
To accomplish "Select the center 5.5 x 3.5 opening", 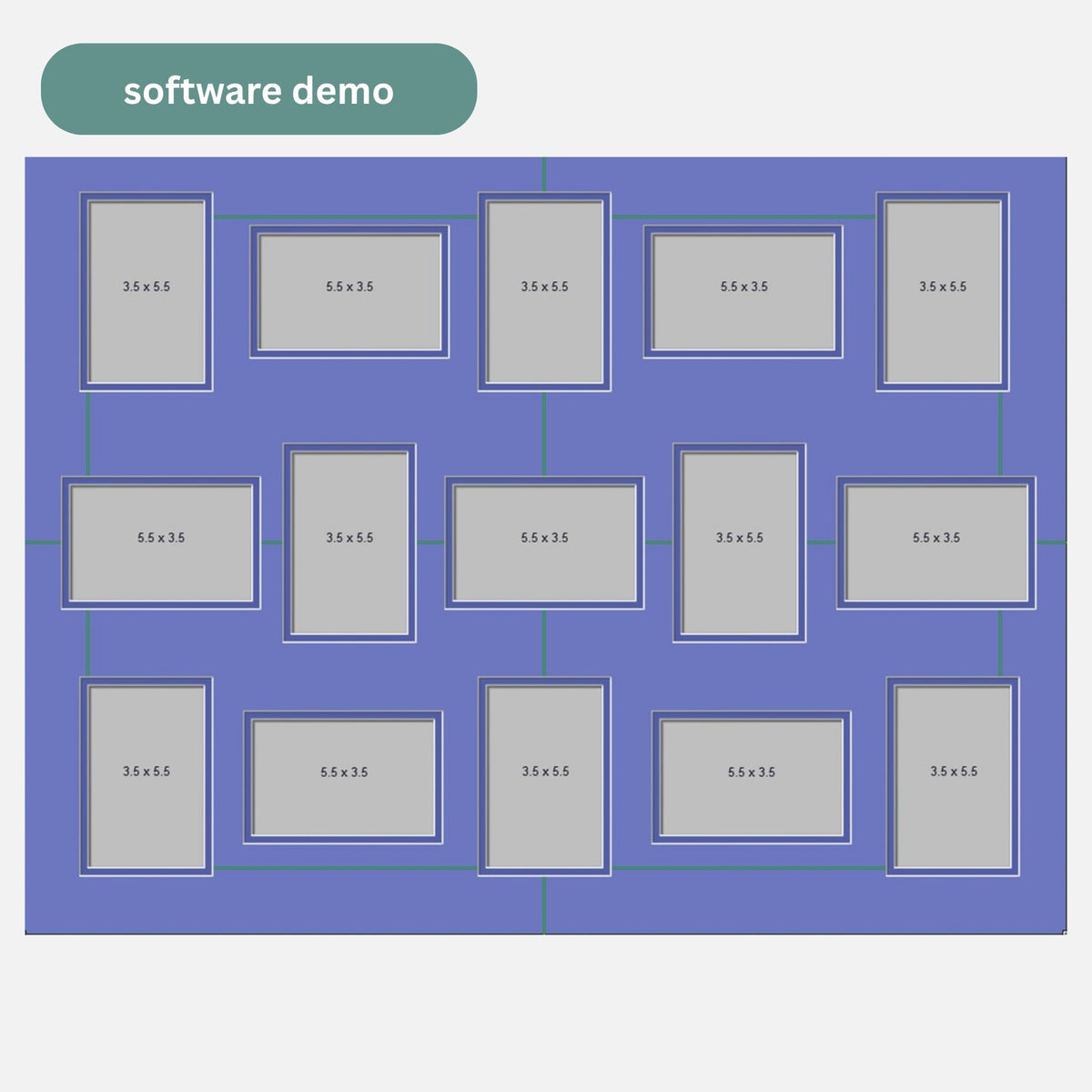I will [x=544, y=543].
